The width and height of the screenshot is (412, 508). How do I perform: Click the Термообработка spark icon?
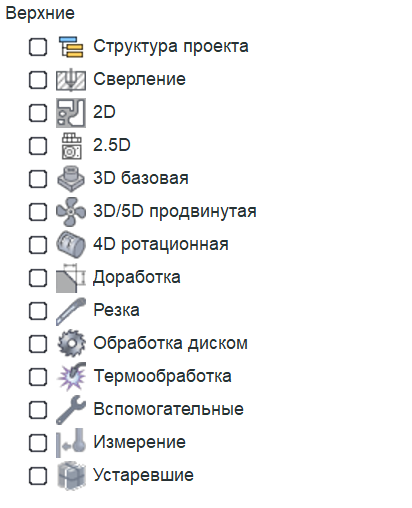coord(71,376)
